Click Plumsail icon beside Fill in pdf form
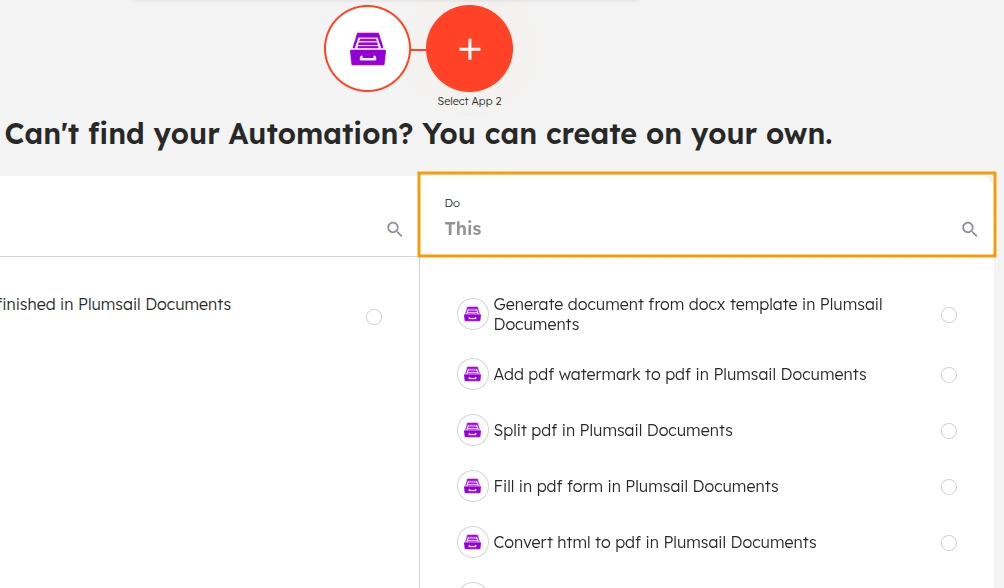Image resolution: width=1004 pixels, height=588 pixels. coord(473,486)
